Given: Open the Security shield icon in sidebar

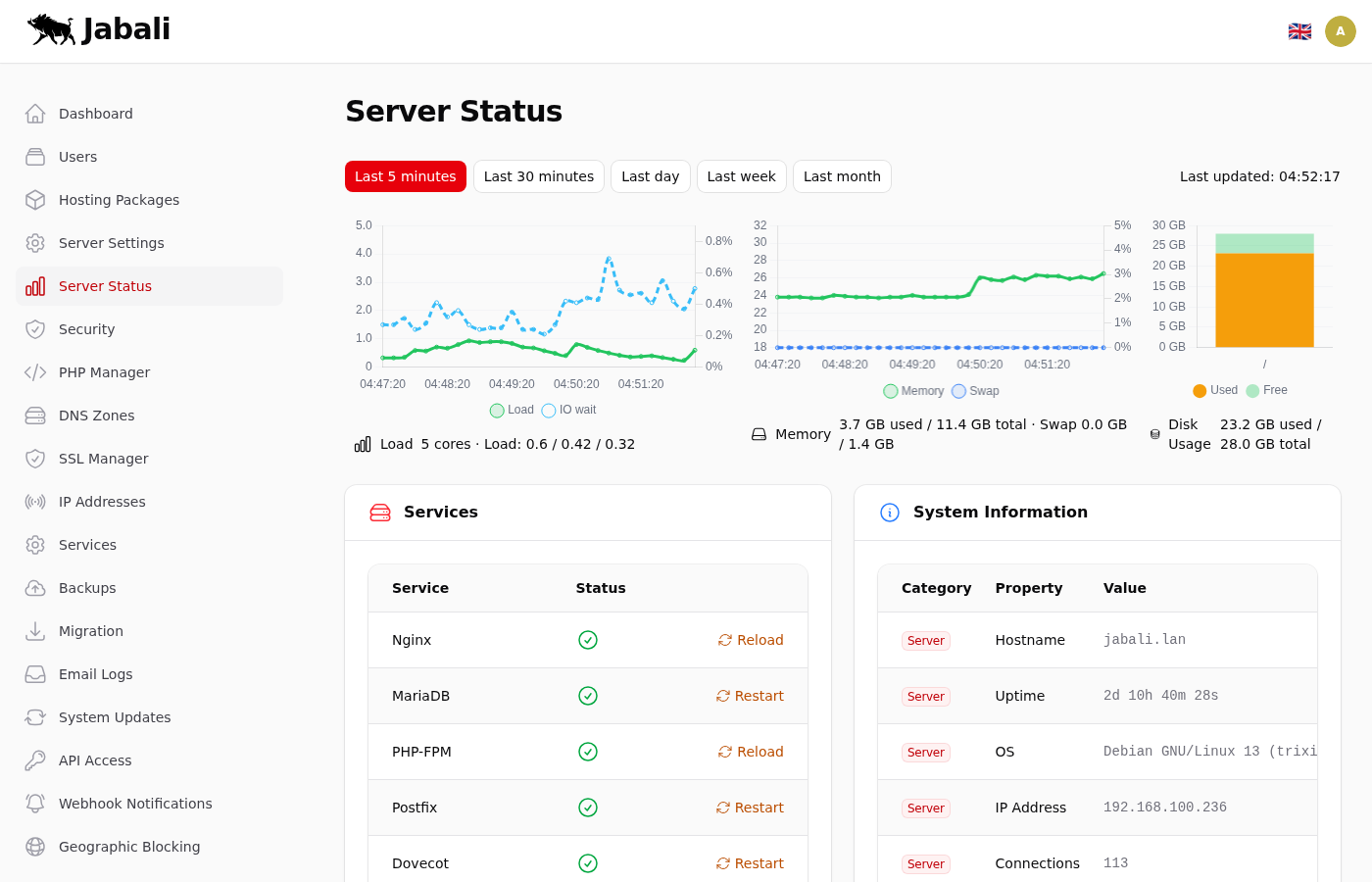Looking at the screenshot, I should (35, 329).
